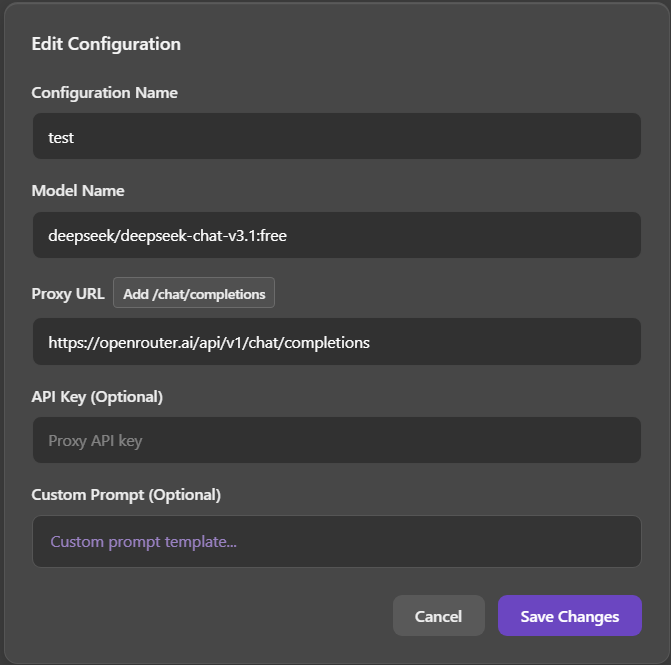This screenshot has width=671, height=665.
Task: Click the Configuration Name input field
Action: click(336, 136)
